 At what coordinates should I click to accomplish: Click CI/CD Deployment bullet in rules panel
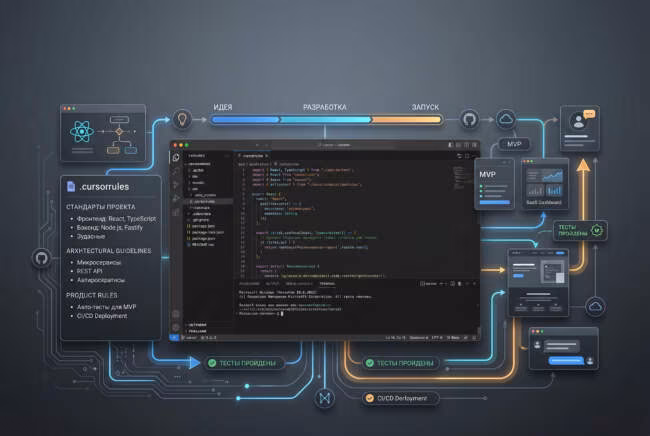click(102, 316)
